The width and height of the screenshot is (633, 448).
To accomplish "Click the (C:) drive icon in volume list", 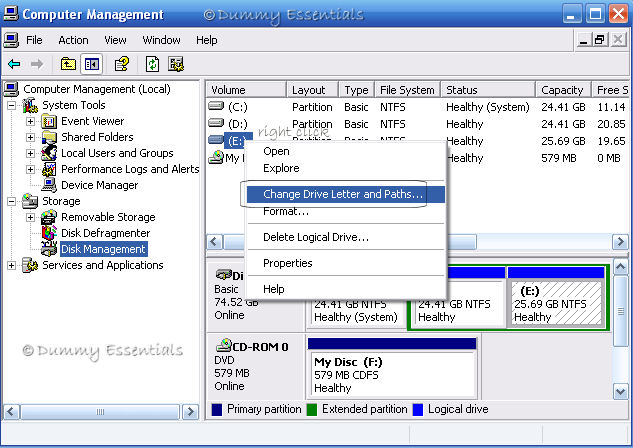I will [x=216, y=106].
